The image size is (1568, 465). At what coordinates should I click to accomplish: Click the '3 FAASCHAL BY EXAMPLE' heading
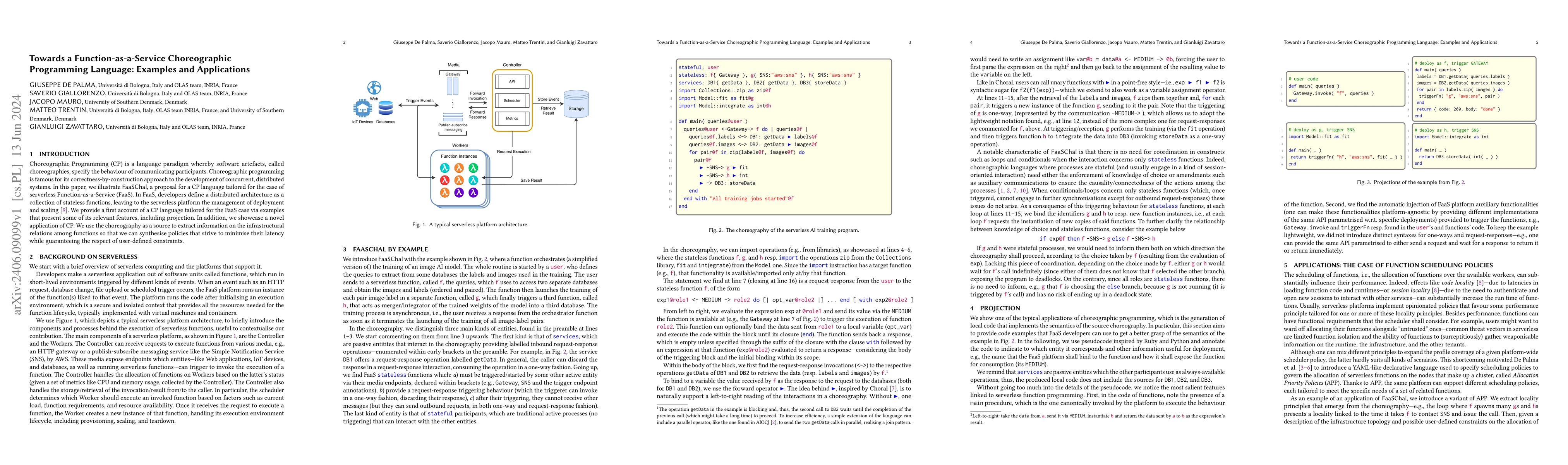click(x=385, y=249)
